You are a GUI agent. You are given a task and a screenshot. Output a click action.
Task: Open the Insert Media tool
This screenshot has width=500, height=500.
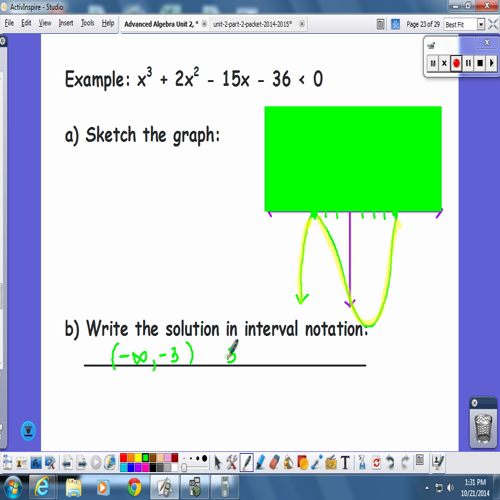tap(331, 463)
